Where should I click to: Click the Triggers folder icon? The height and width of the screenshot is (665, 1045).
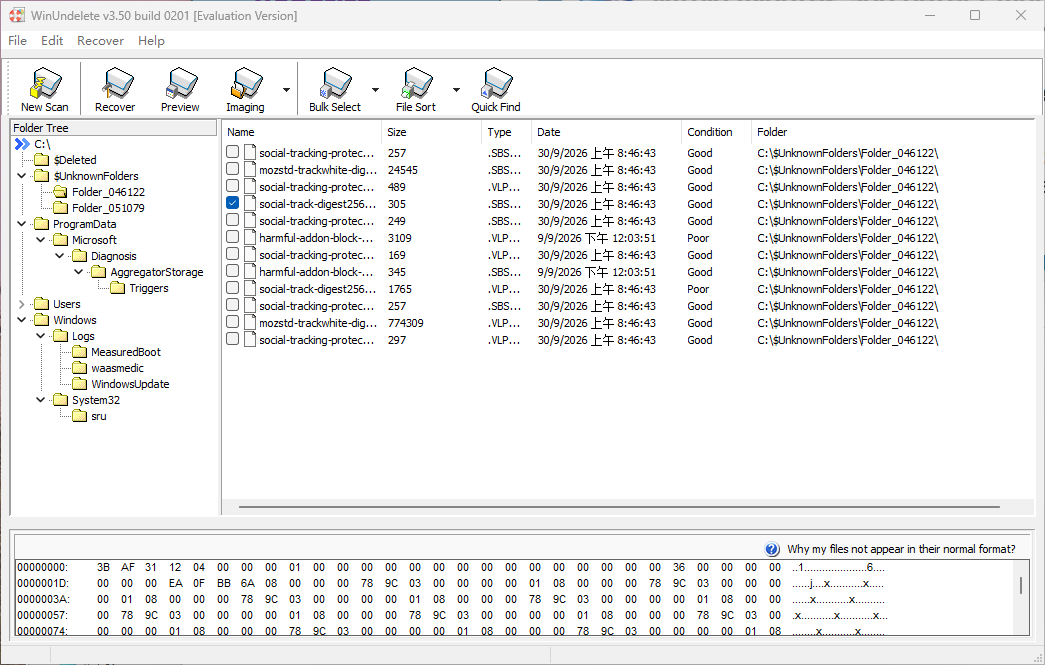(x=118, y=288)
